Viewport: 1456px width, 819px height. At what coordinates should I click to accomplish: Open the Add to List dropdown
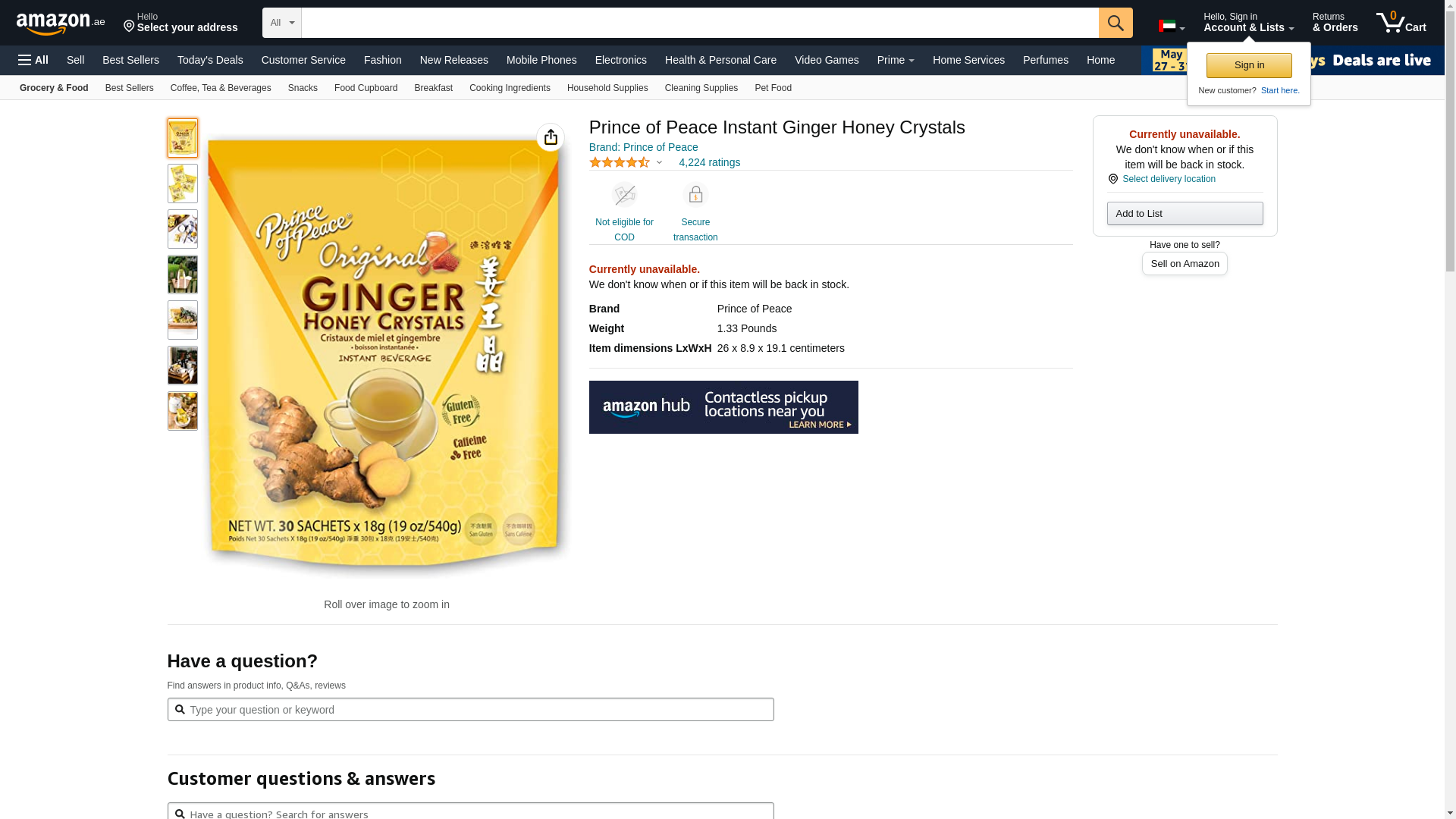[x=1185, y=213]
